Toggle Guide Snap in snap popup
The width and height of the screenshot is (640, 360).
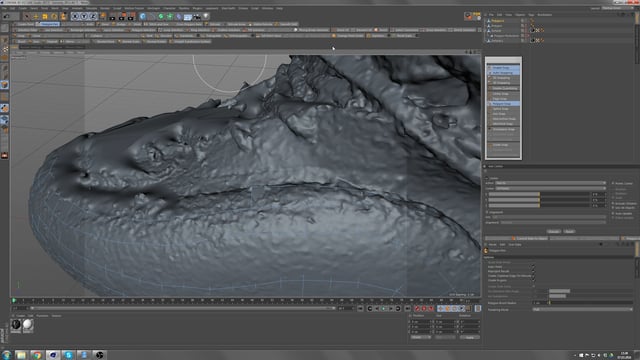tap(503, 144)
